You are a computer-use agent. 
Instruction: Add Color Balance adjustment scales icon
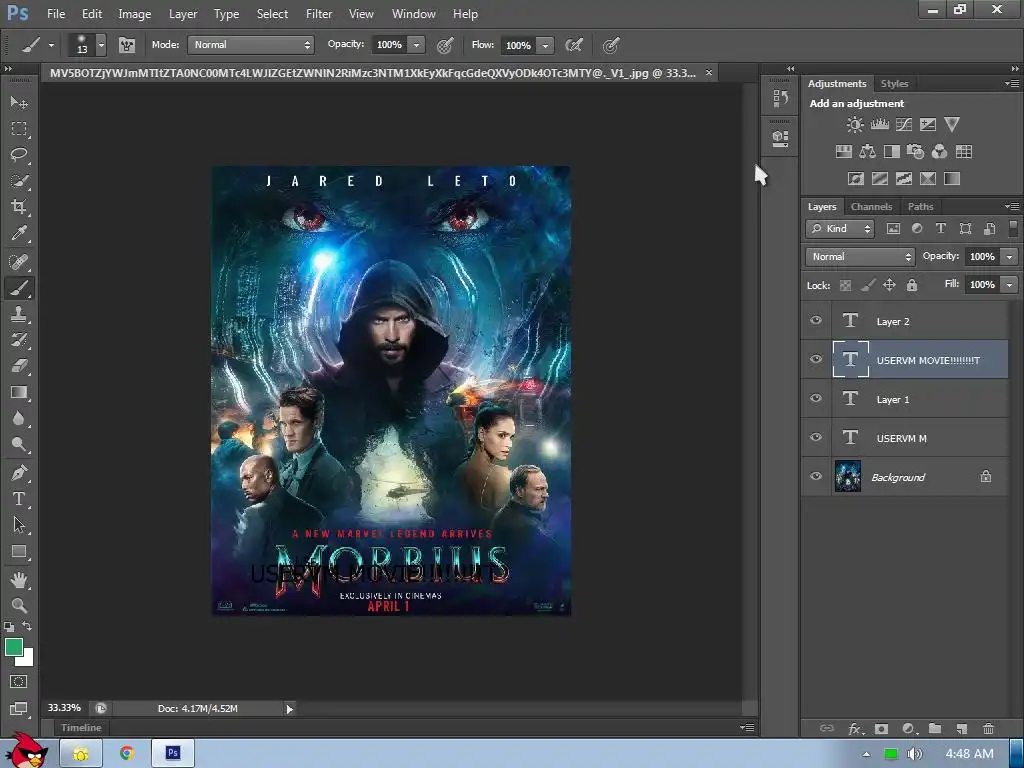pos(867,152)
